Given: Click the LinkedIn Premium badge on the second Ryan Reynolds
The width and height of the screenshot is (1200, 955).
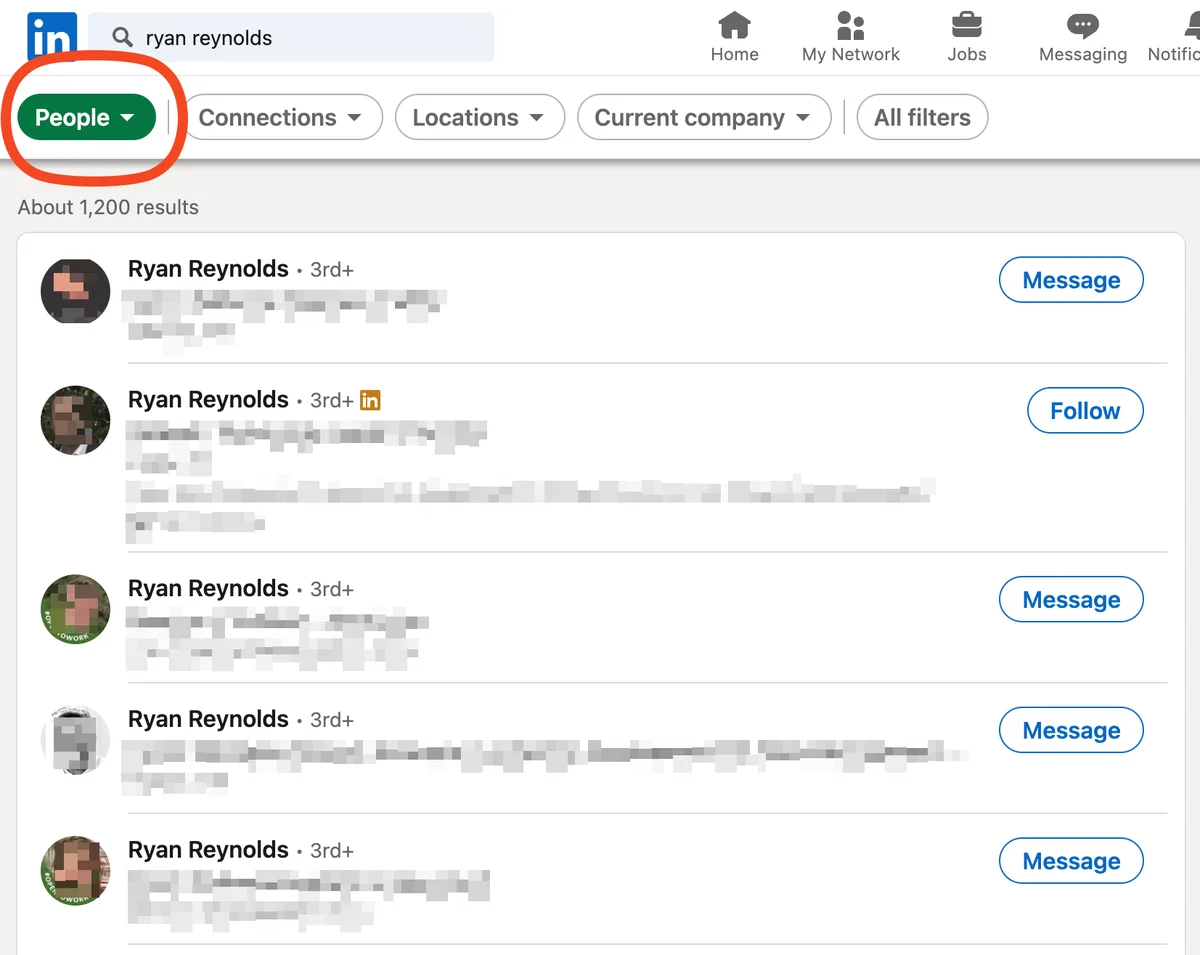Looking at the screenshot, I should point(370,401).
